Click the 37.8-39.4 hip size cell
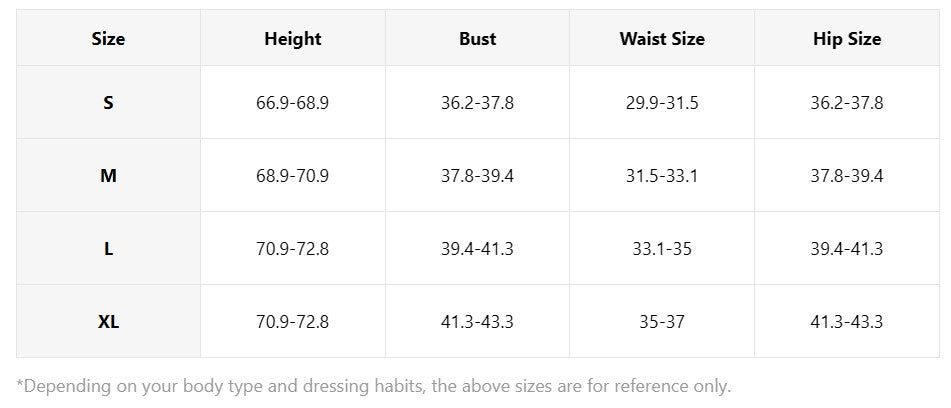The height and width of the screenshot is (408, 951). click(847, 176)
